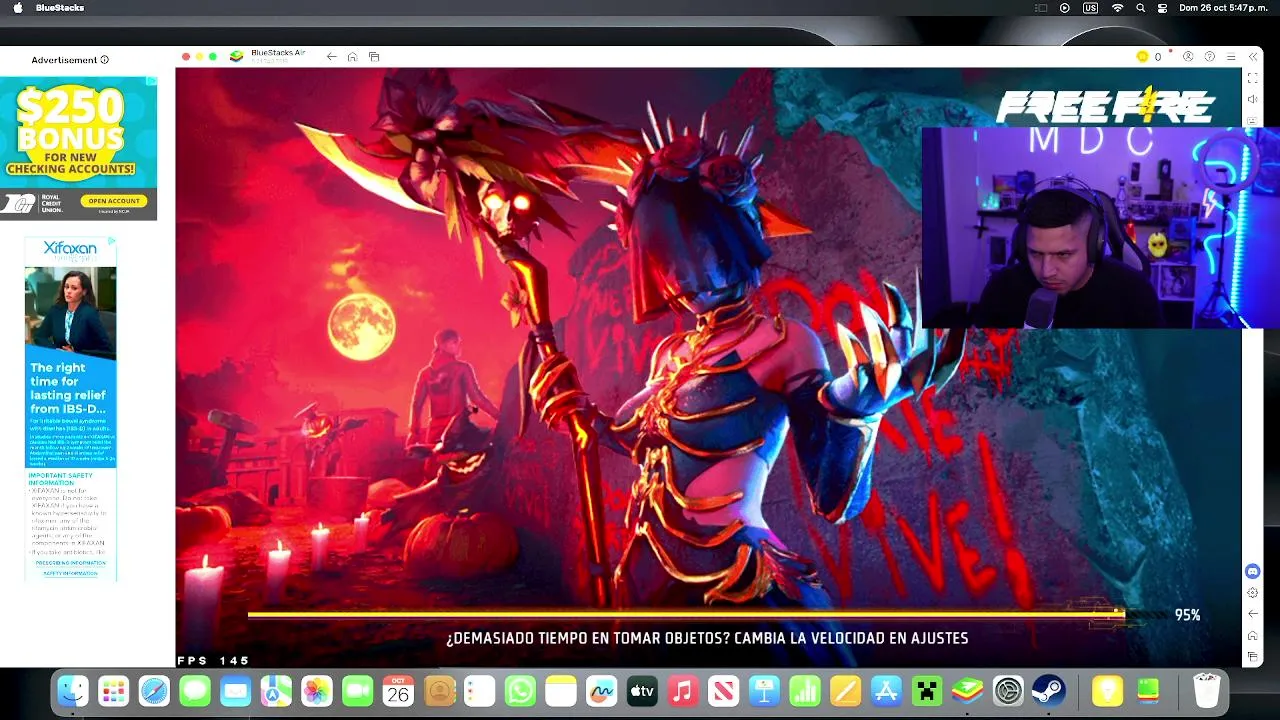Open the BlueStacks account profile icon

(x=1188, y=57)
